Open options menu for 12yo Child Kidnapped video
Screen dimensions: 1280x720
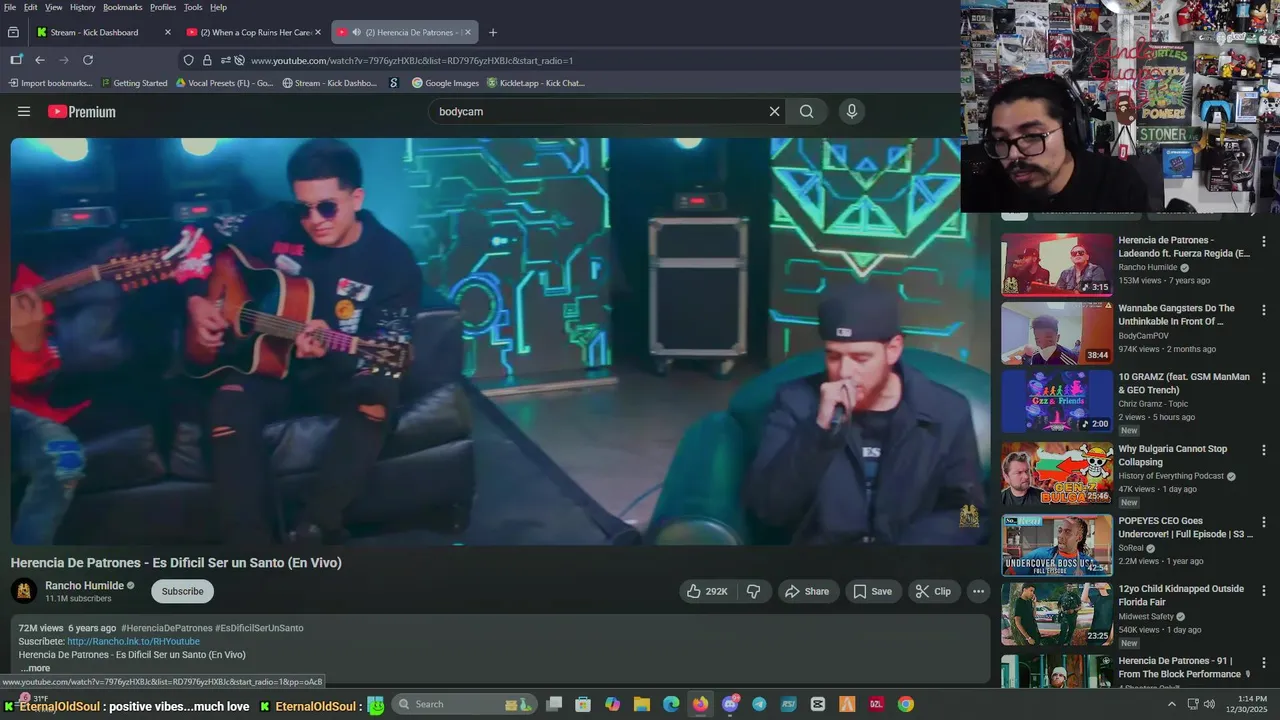pos(1264,590)
